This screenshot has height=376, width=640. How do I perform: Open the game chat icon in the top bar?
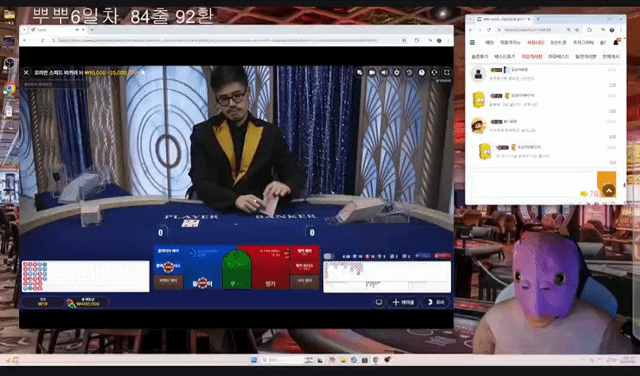point(360,73)
